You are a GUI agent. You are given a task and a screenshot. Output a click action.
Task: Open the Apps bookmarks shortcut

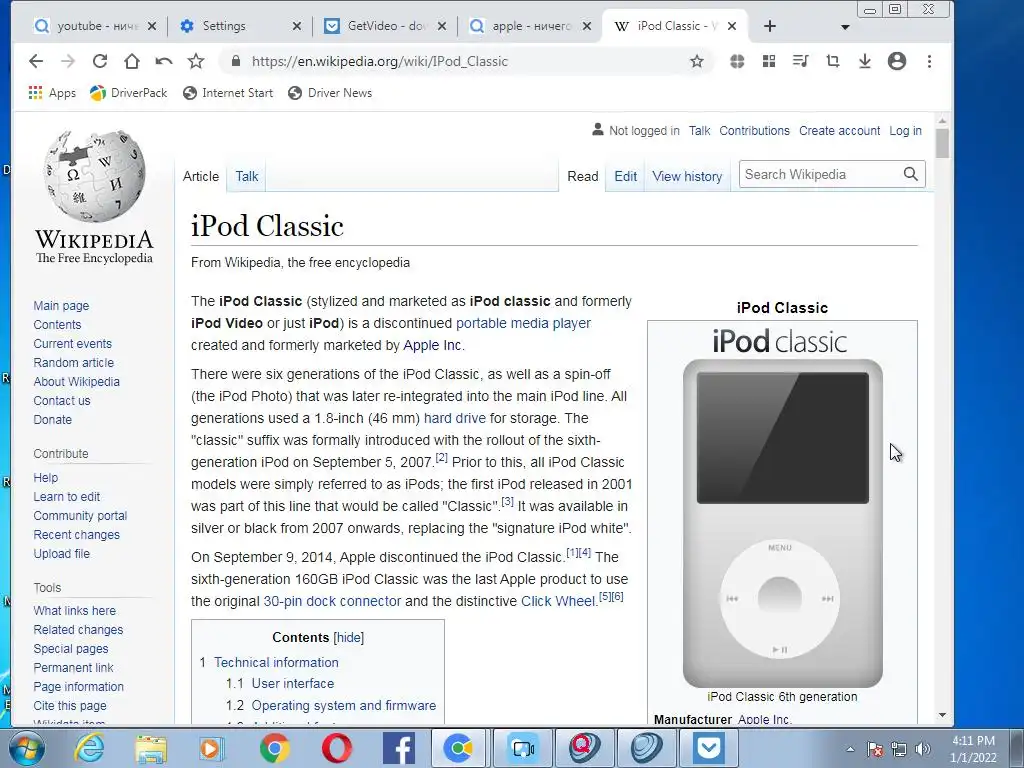tap(52, 93)
